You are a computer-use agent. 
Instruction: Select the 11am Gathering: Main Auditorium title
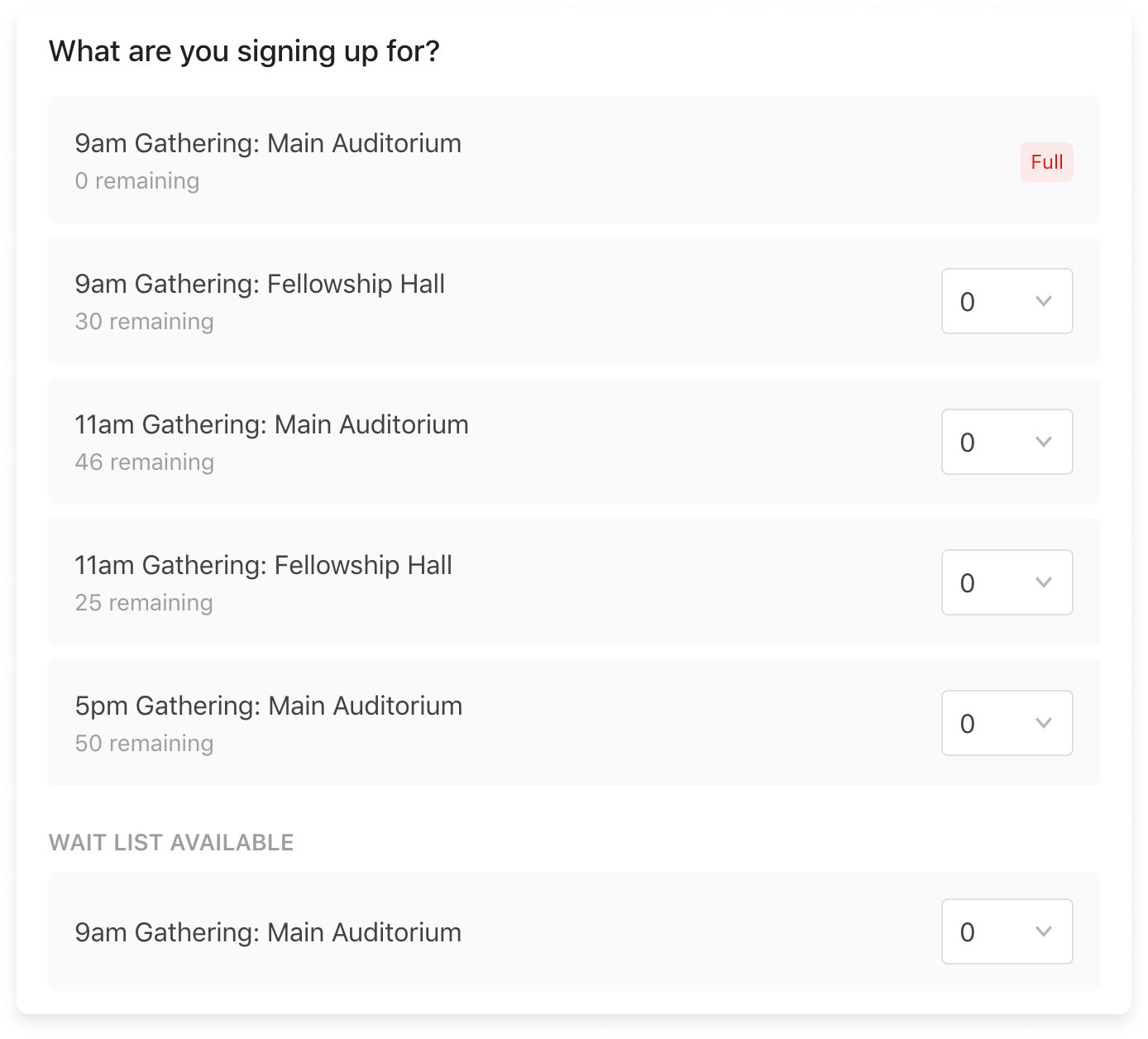pos(271,424)
